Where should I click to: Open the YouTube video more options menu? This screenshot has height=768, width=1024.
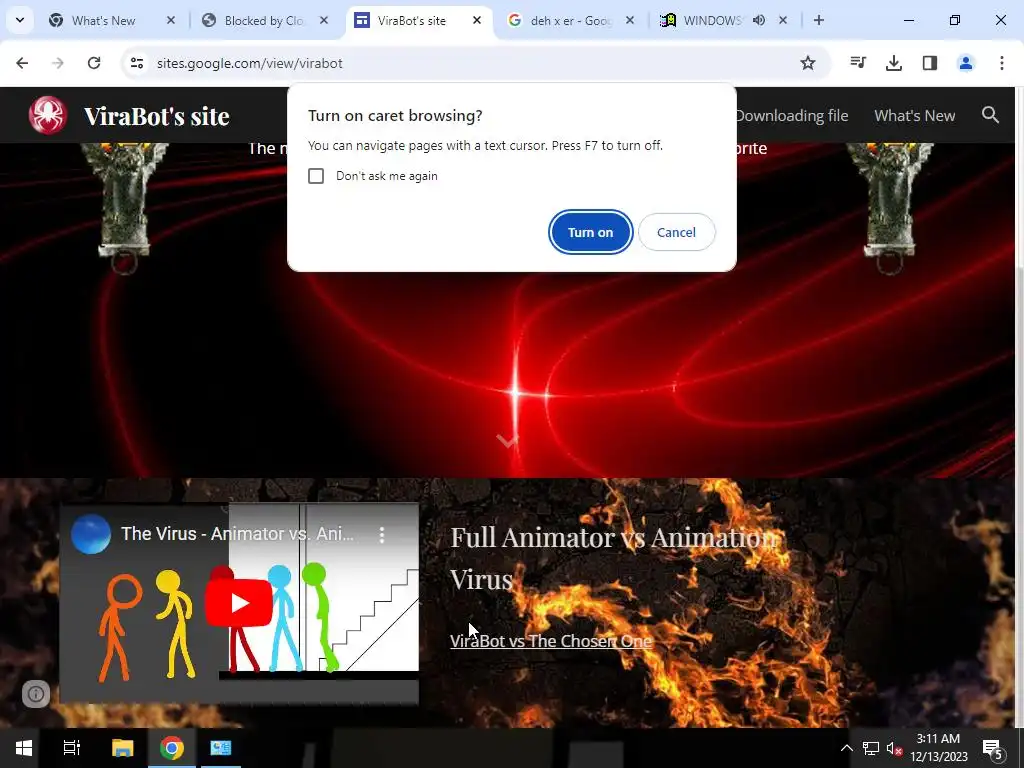(382, 535)
